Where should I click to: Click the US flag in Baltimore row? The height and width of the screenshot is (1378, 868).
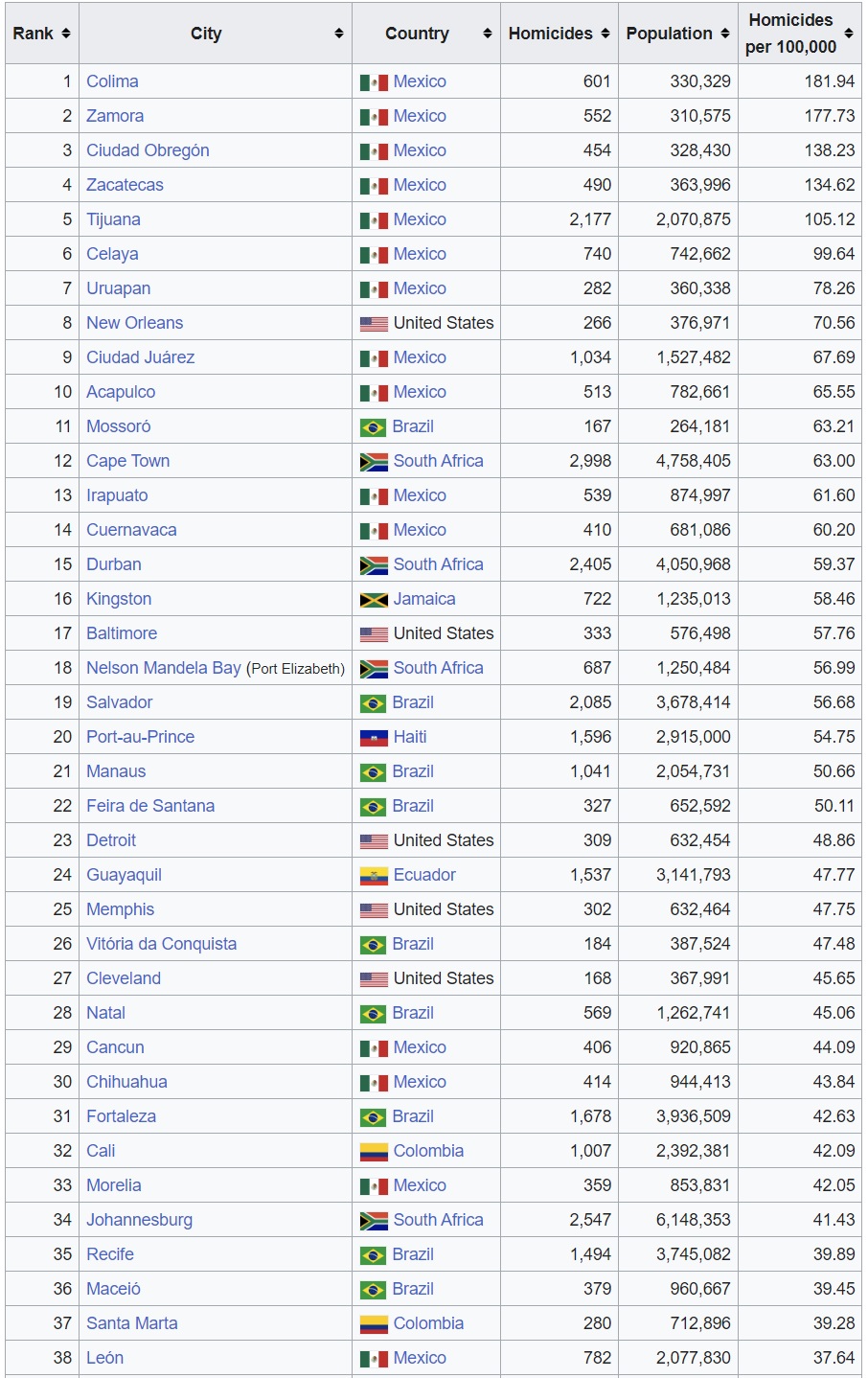374,634
